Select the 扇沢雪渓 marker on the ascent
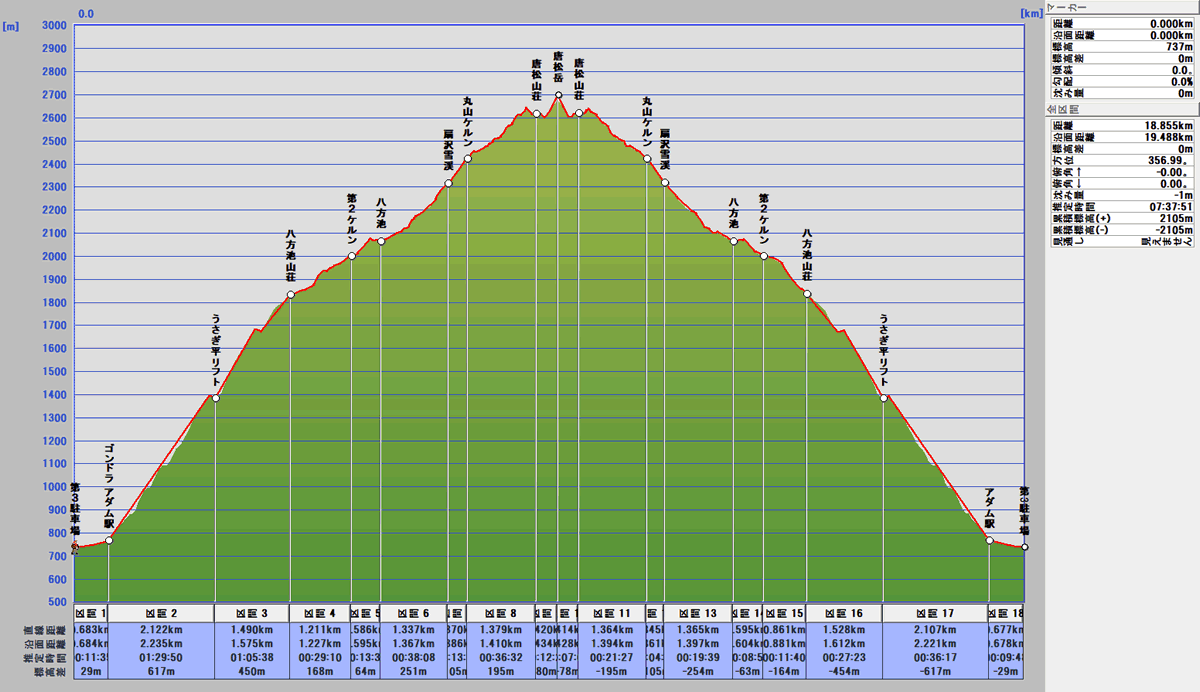1200x692 pixels. coord(448,183)
